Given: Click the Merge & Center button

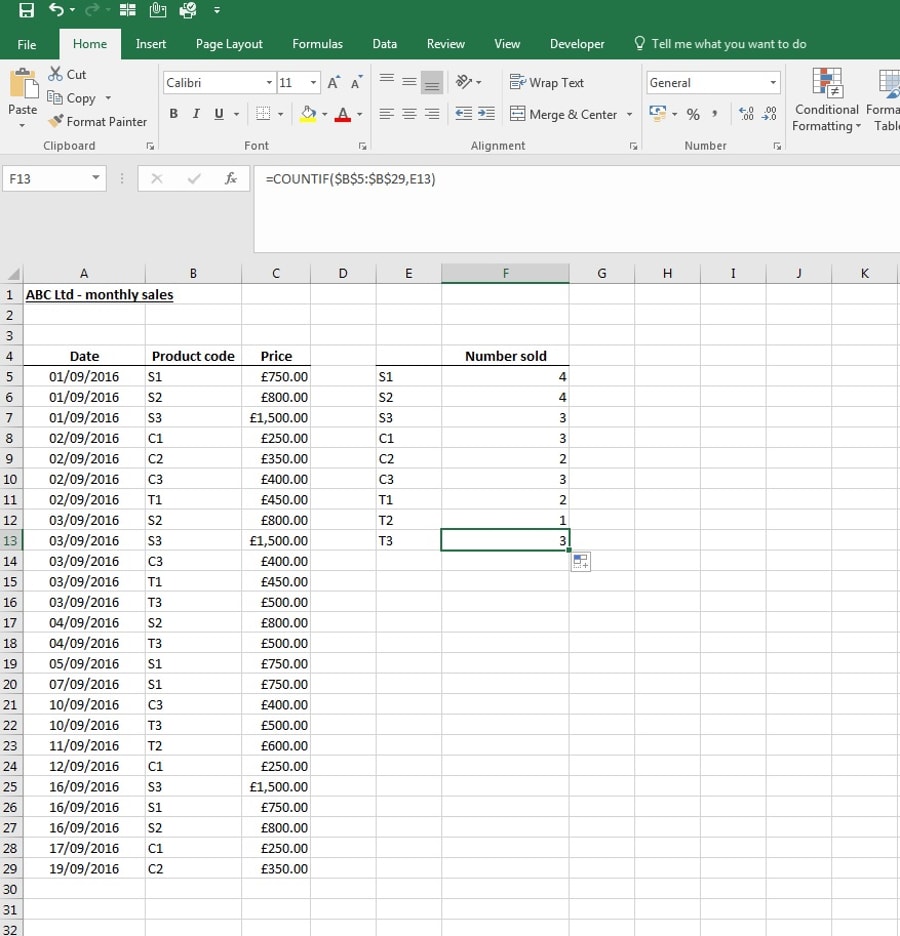Looking at the screenshot, I should coord(563,114).
